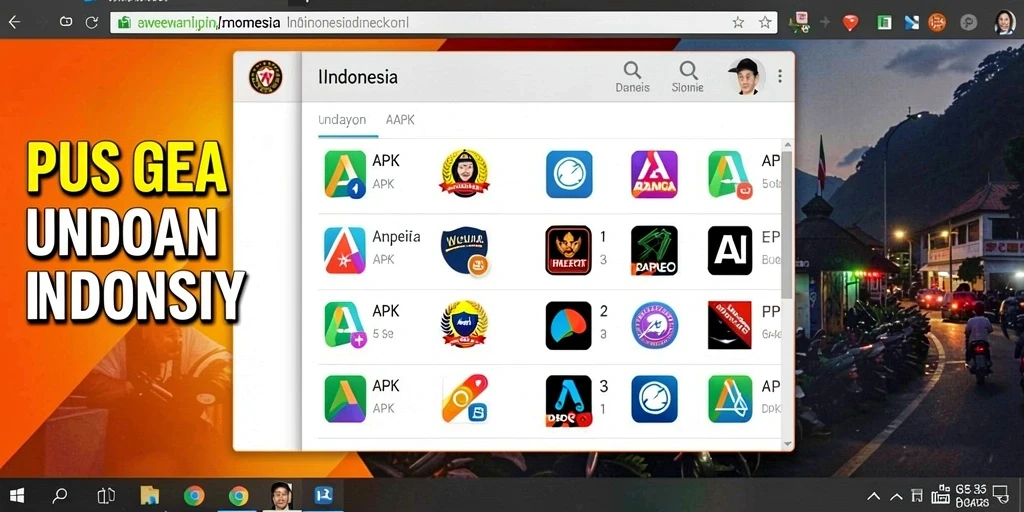1024x512 pixels.
Task: Open the red heart browser extension
Action: pyautogui.click(x=850, y=23)
